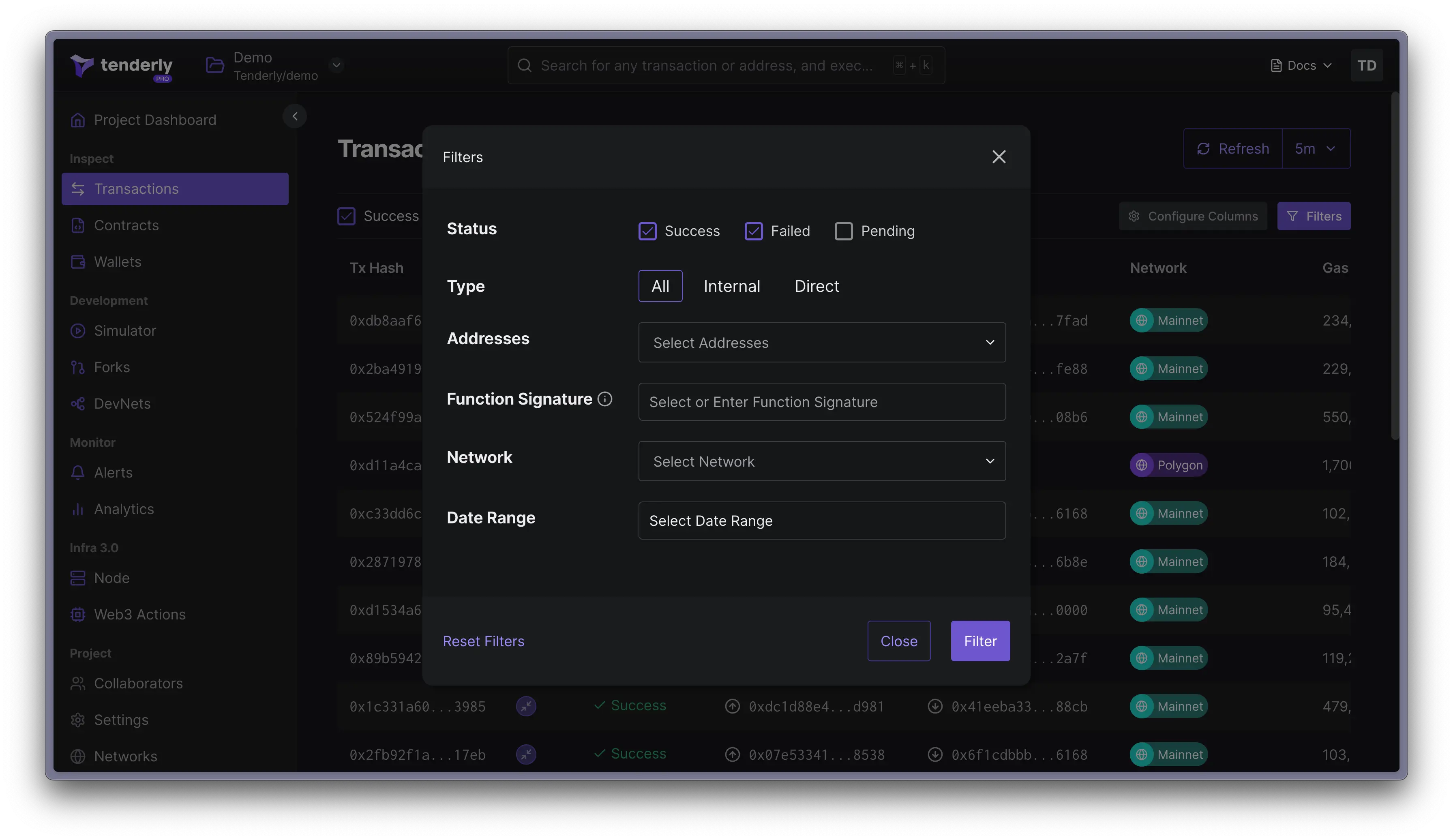Click the internal-transaction icon in the 0x2fb92f1a...17eb row
Viewport: 1453px width, 840px height.
526,755
